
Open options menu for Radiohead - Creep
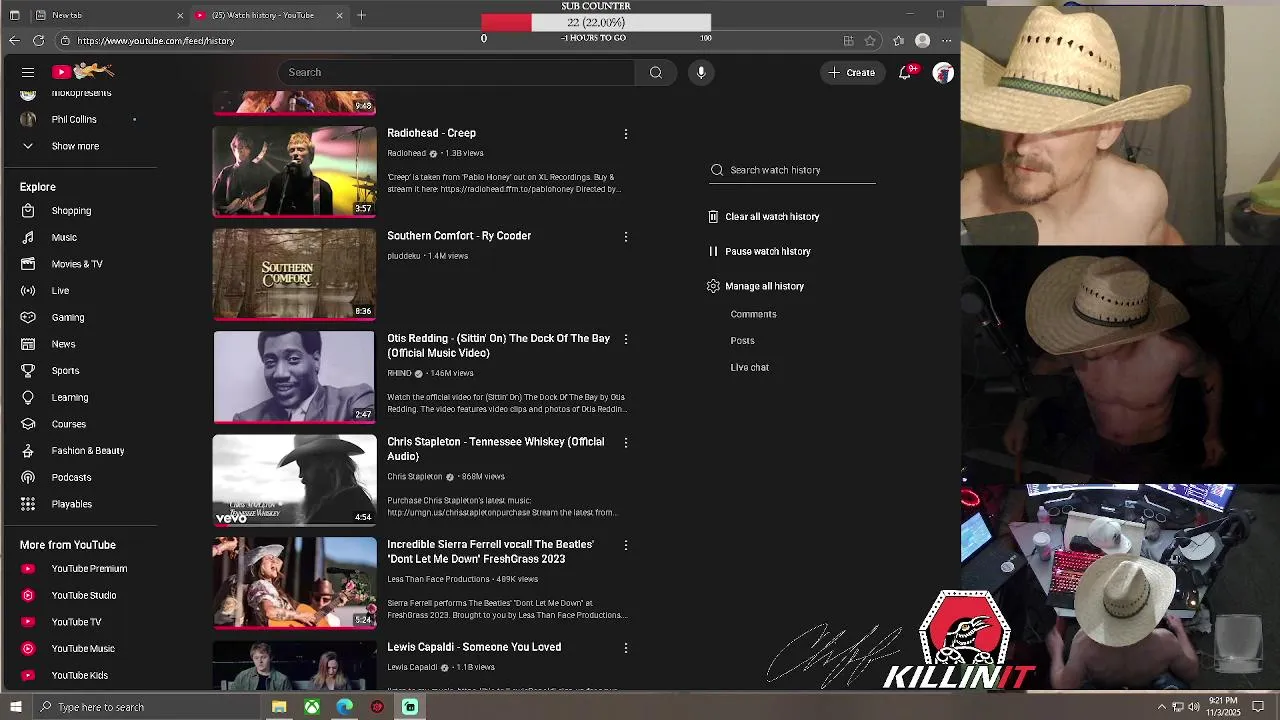tap(626, 134)
